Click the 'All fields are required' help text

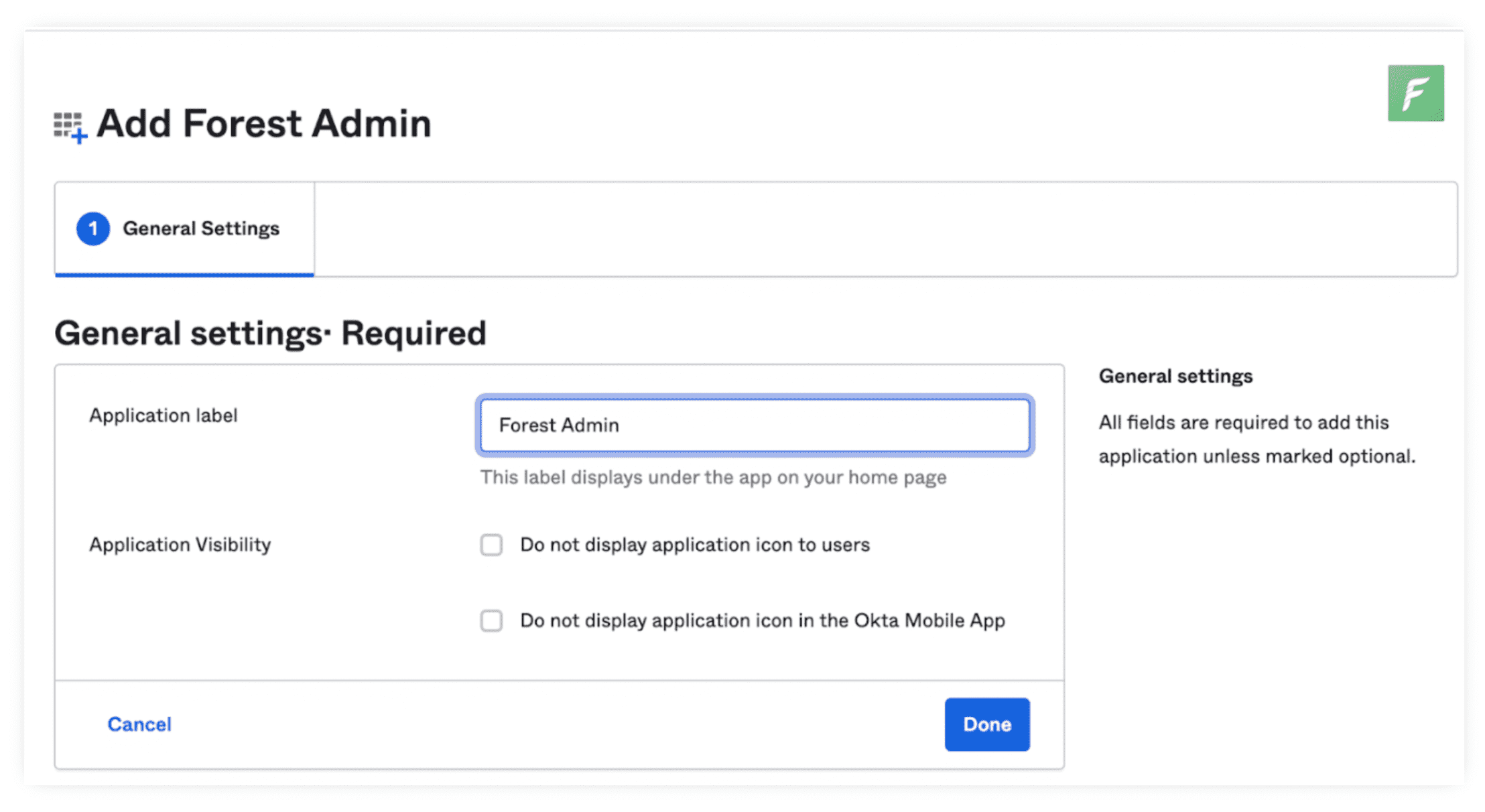click(x=1256, y=439)
